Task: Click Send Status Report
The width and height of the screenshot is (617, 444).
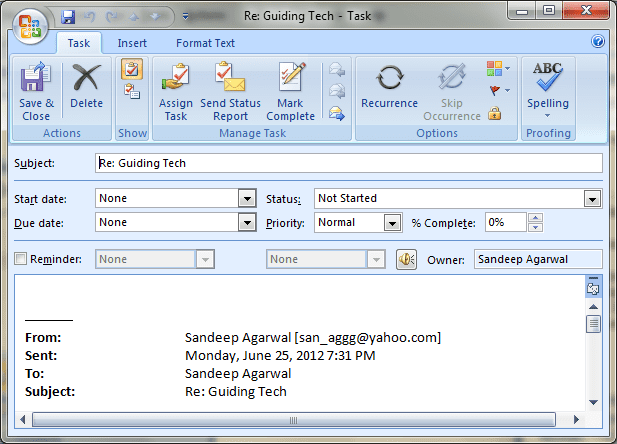Action: (x=230, y=91)
